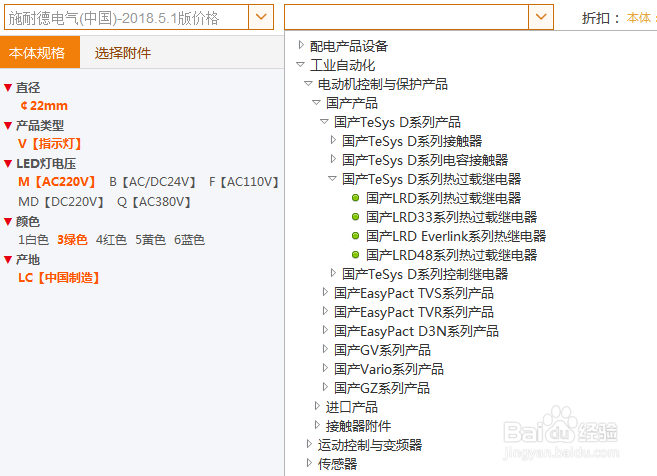
Task: Click the 施耐德电气(中国)-2018.5.1版价格 field
Action: coord(127,17)
